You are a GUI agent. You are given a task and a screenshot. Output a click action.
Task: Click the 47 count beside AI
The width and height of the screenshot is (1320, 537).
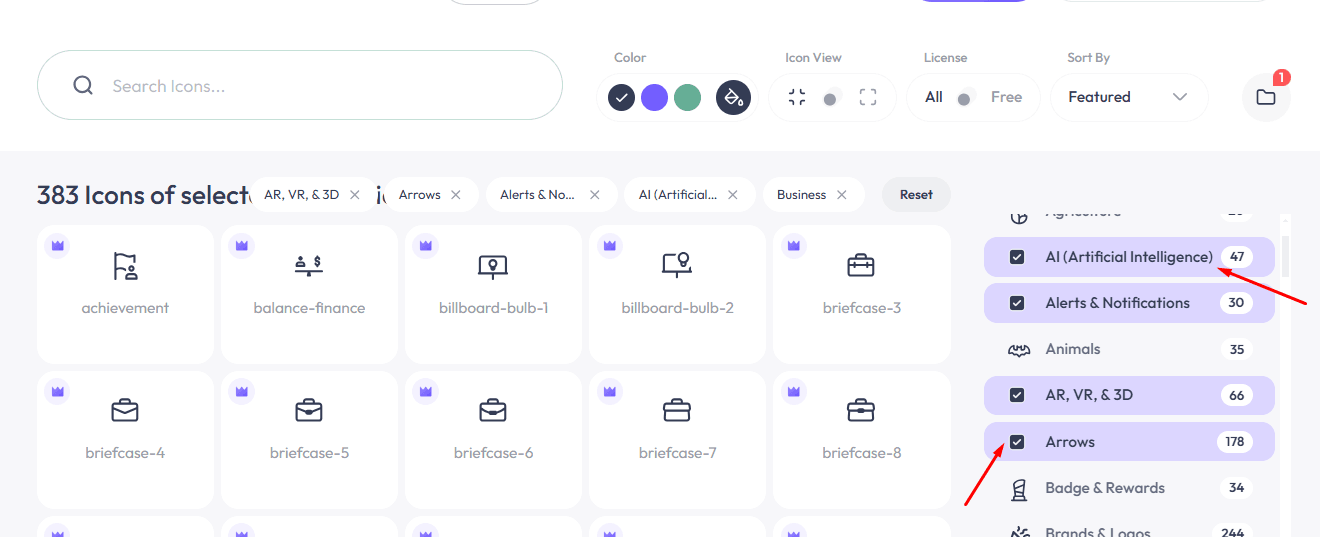(x=1237, y=257)
